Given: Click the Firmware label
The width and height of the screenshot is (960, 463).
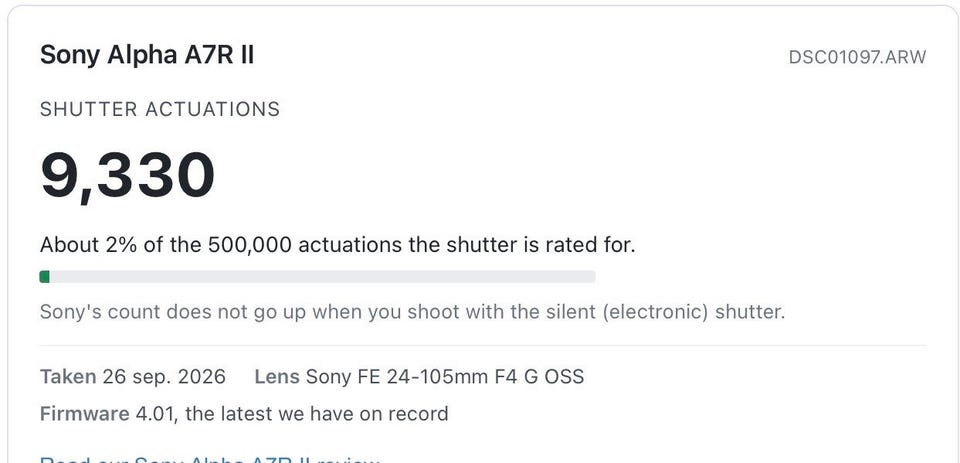Looking at the screenshot, I should click(84, 414).
